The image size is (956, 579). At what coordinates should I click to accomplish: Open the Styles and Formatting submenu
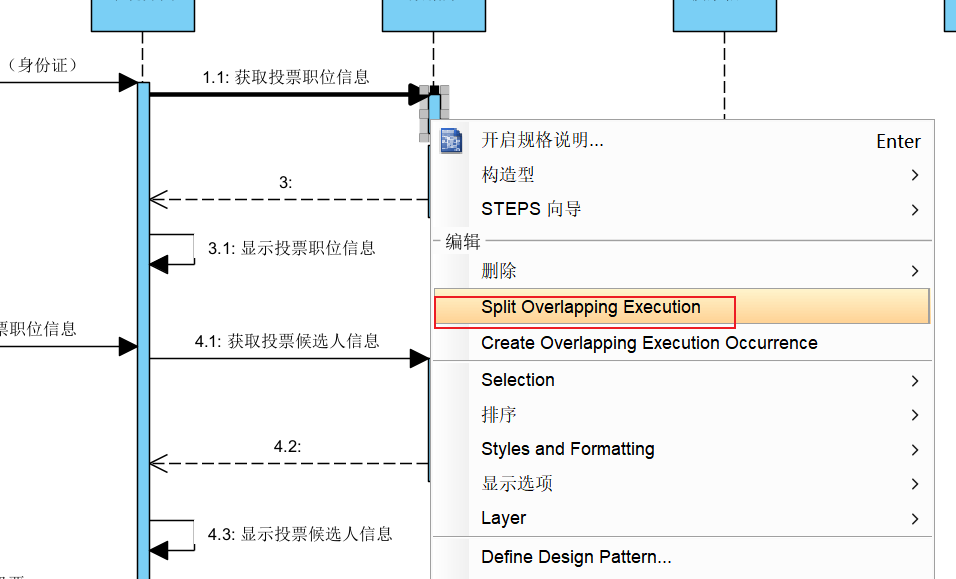(683, 449)
